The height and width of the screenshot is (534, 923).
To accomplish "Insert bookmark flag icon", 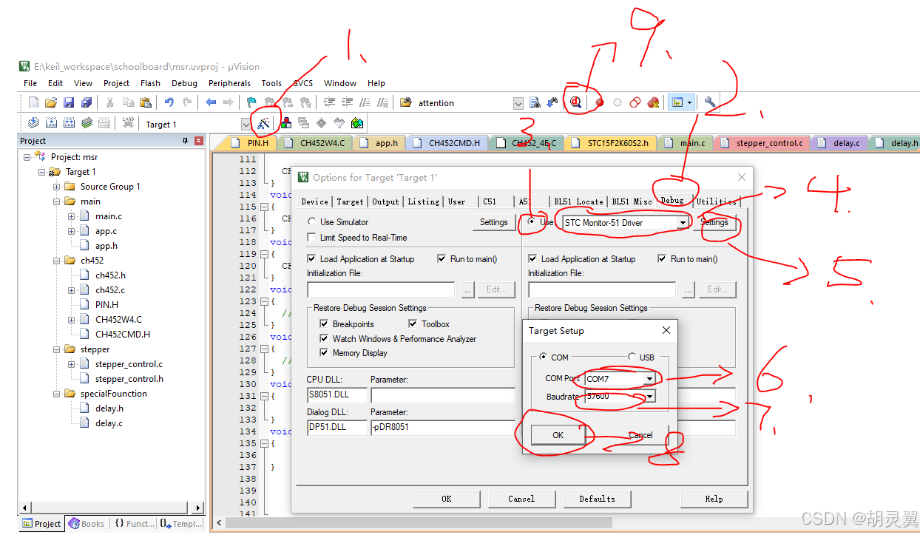I will pyautogui.click(x=251, y=102).
